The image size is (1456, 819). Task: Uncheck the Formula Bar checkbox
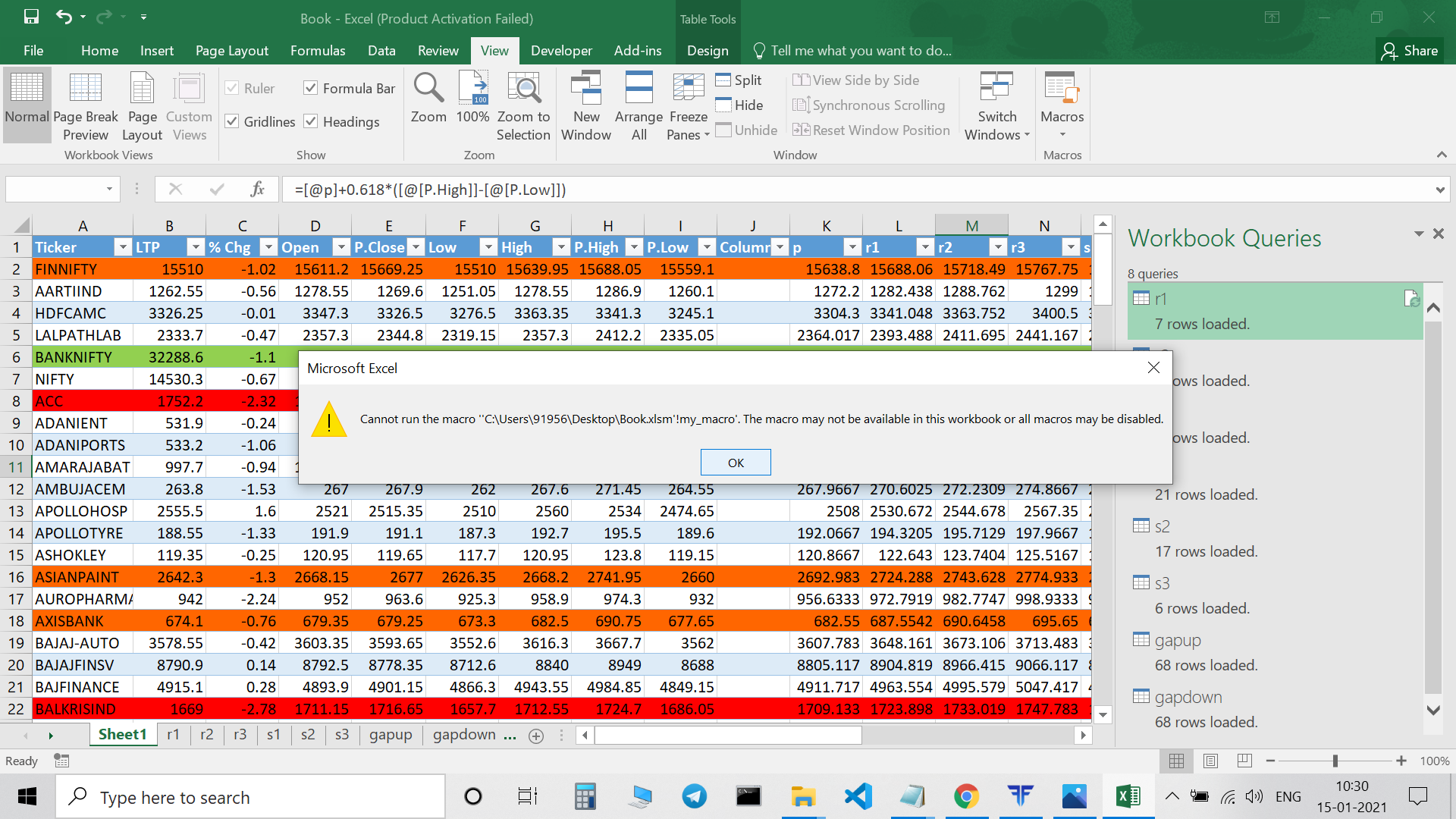[310, 88]
